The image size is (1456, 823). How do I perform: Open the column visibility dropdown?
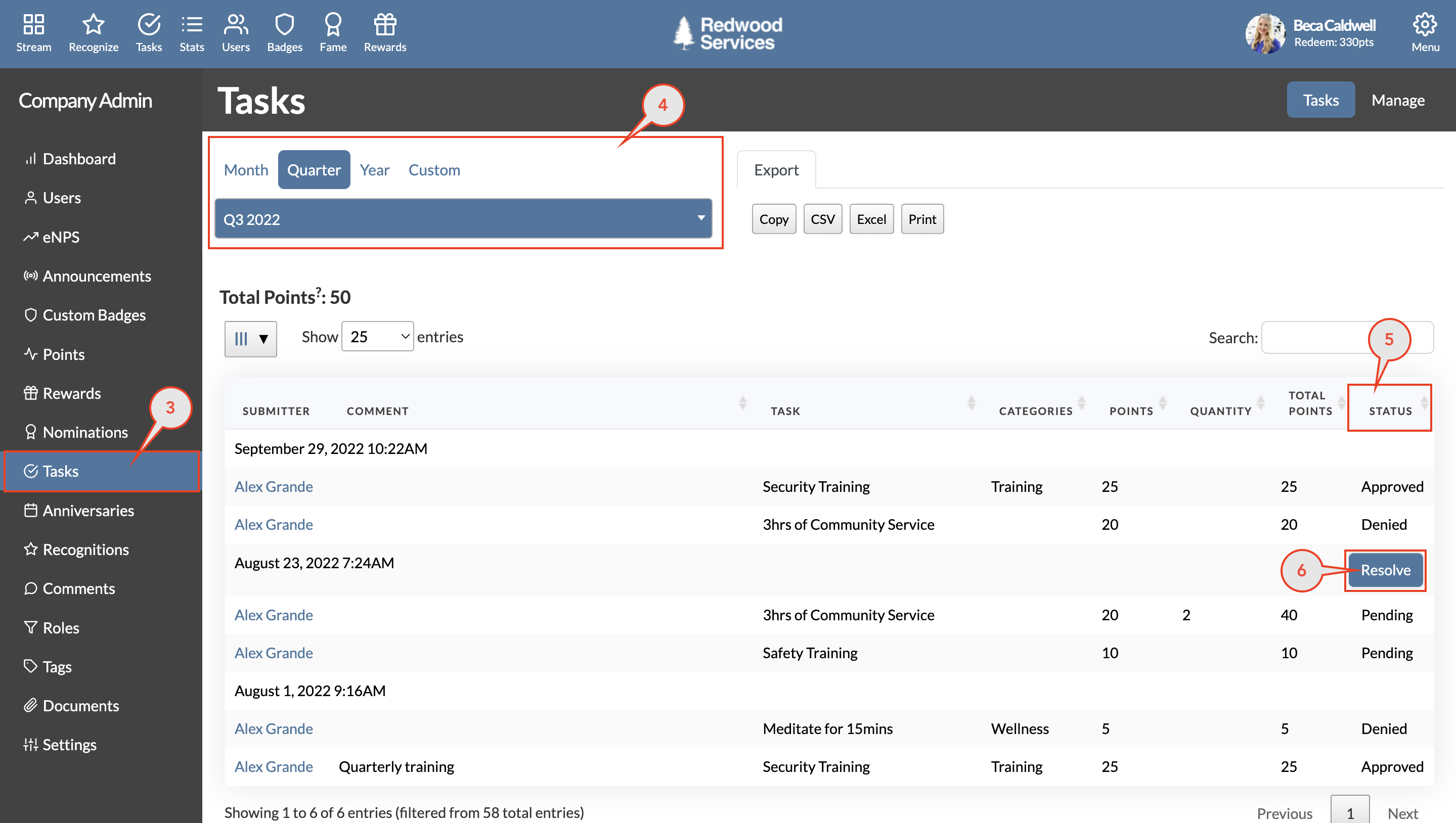coord(250,339)
